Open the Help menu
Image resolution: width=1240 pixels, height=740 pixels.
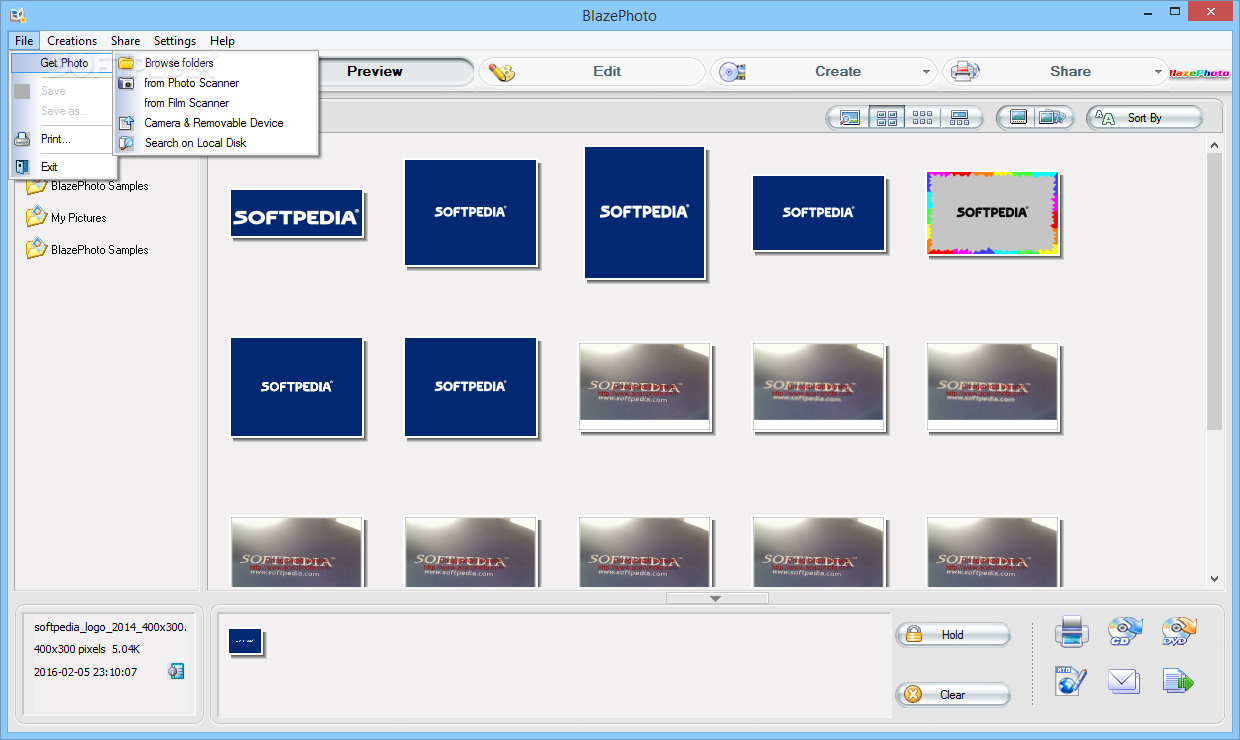(x=222, y=41)
